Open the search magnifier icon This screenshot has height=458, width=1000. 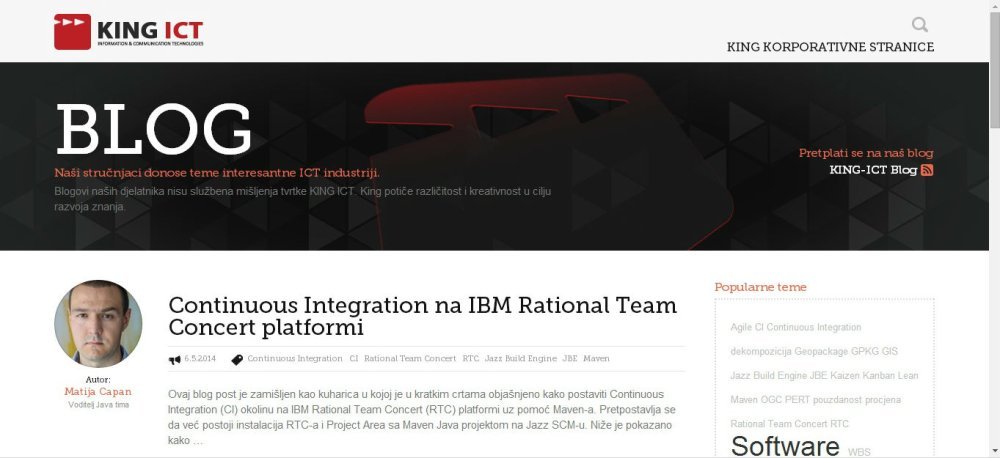tap(920, 25)
